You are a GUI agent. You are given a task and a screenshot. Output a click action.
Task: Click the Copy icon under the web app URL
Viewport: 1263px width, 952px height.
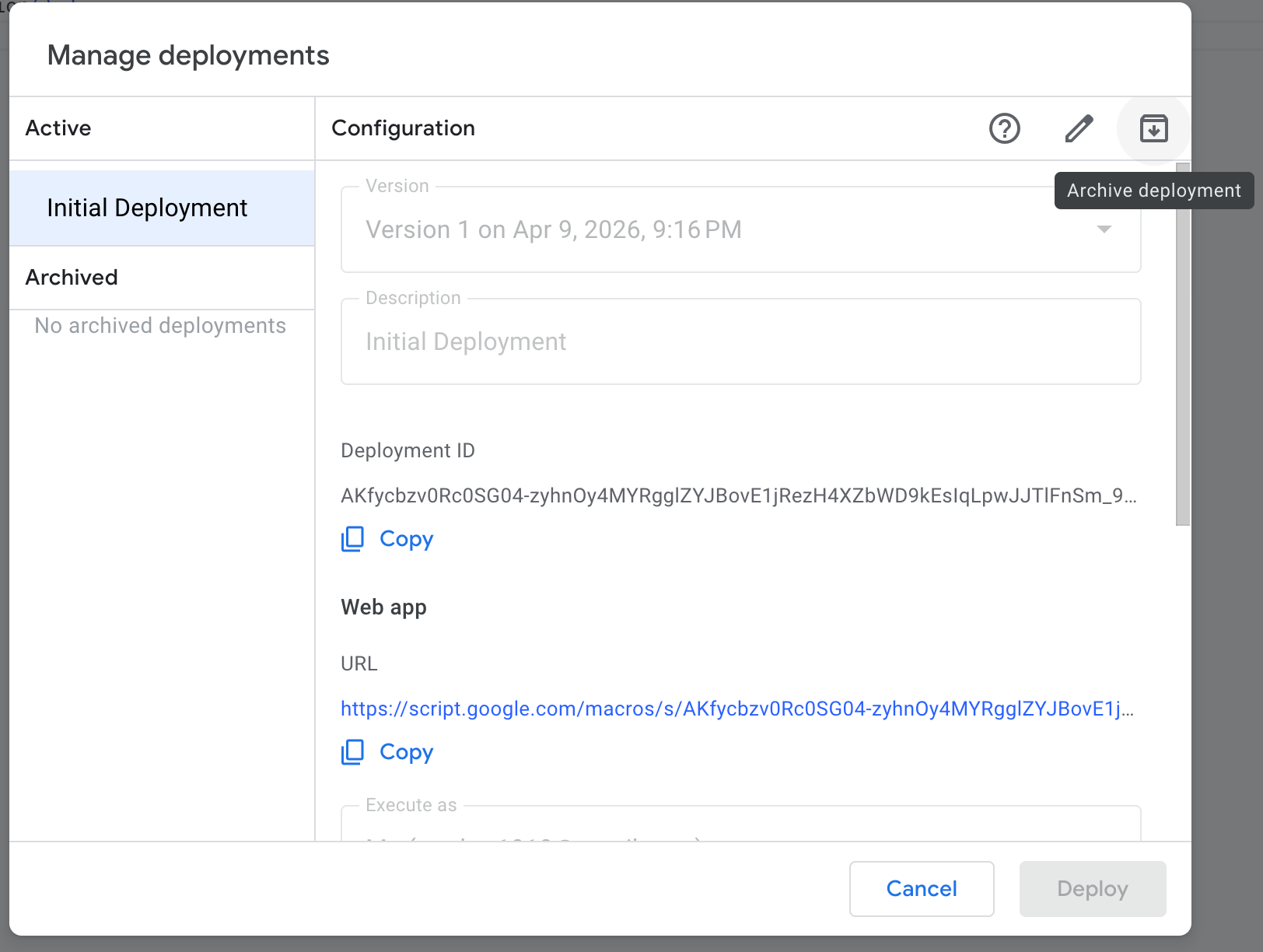(x=352, y=752)
